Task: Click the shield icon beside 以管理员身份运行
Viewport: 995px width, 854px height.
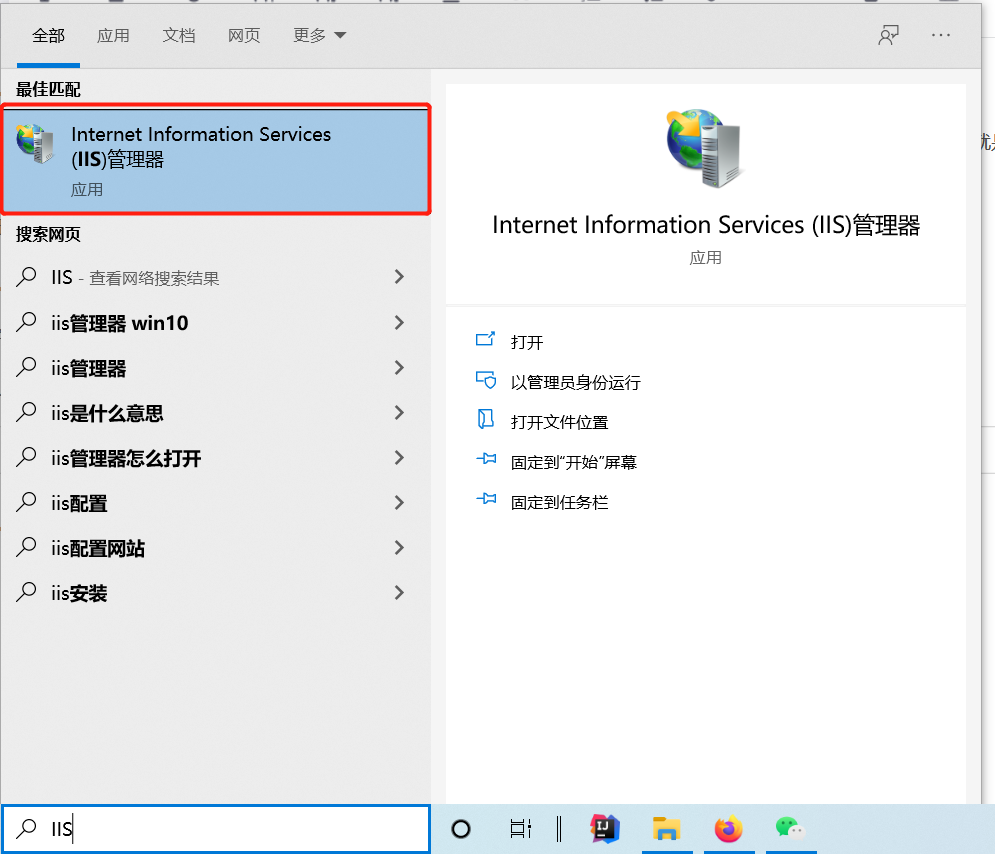Action: coord(486,379)
